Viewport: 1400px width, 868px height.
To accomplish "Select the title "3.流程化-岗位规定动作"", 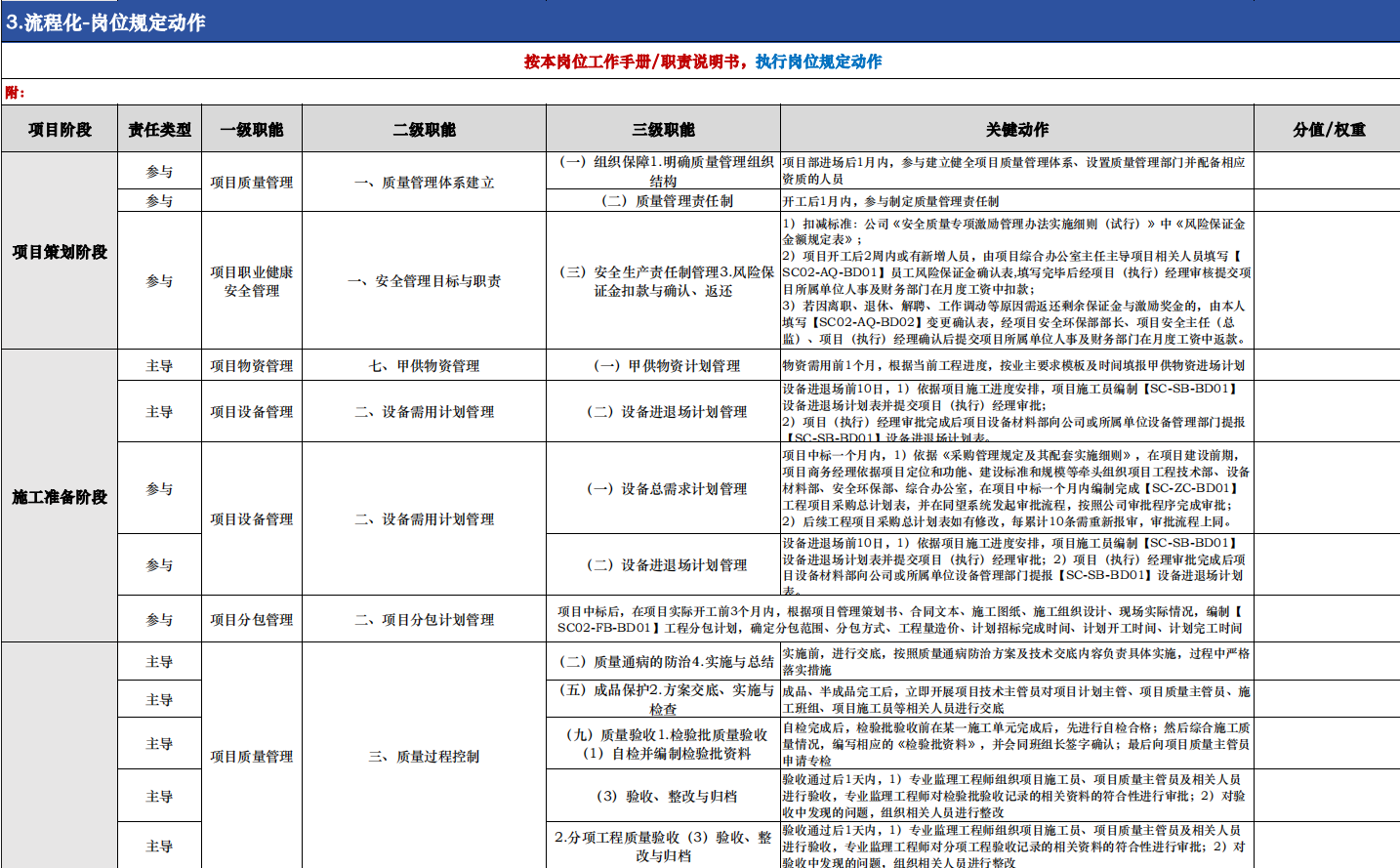I will pyautogui.click(x=105, y=22).
